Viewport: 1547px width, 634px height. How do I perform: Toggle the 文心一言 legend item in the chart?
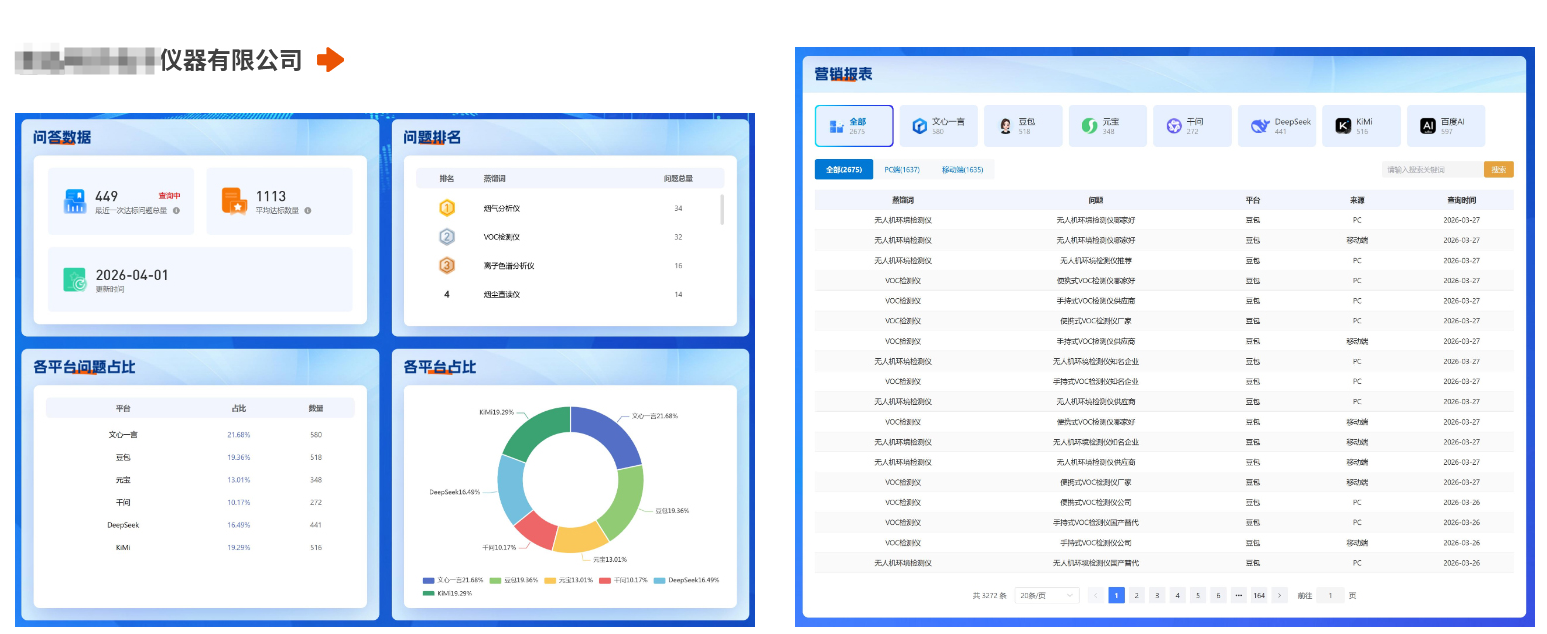coord(453,580)
